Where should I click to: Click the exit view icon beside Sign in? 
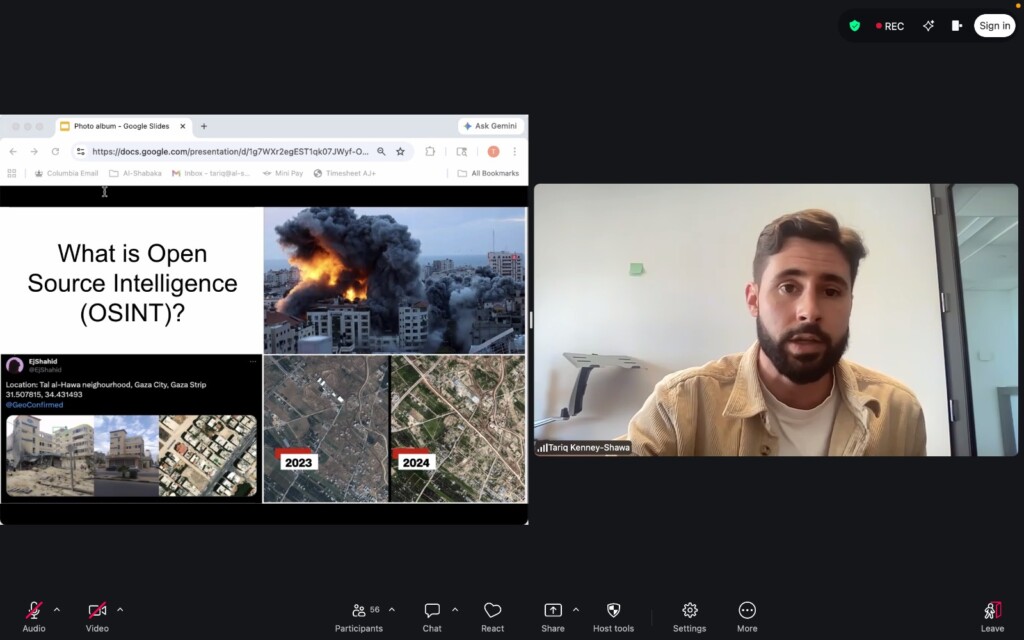click(x=957, y=26)
